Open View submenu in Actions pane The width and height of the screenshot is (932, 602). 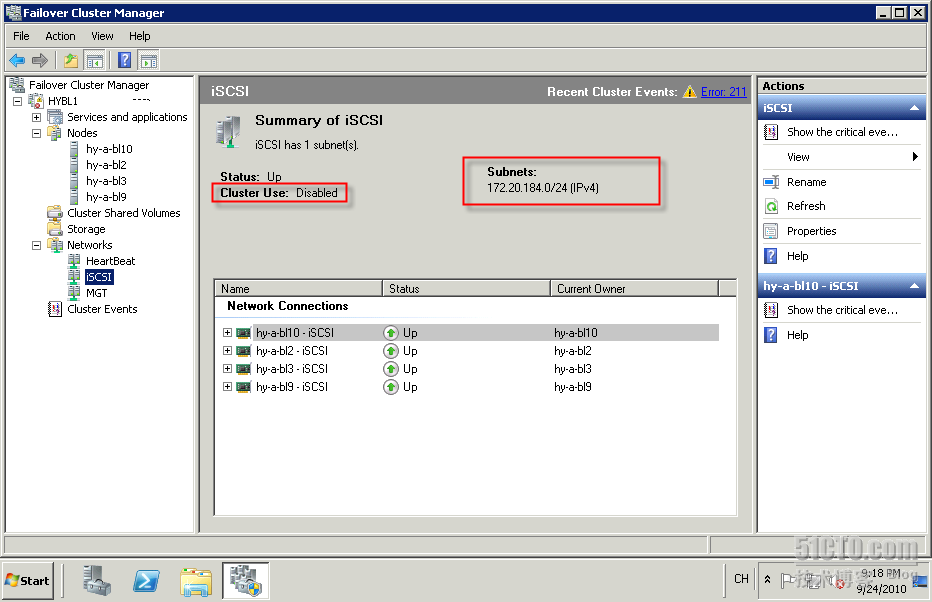(842, 157)
